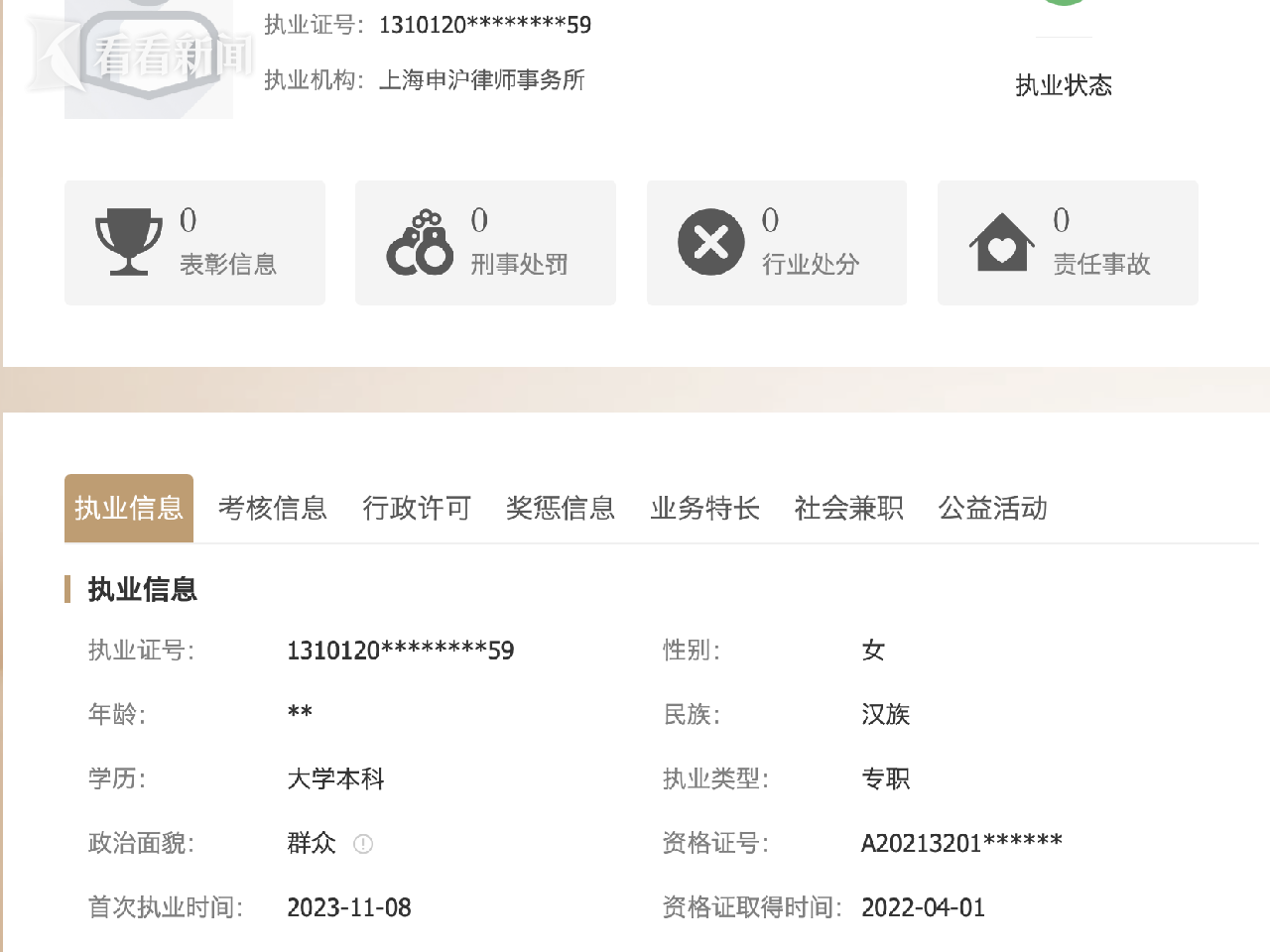
Task: Click the green status icon above 执业状态
Action: pos(1063,3)
